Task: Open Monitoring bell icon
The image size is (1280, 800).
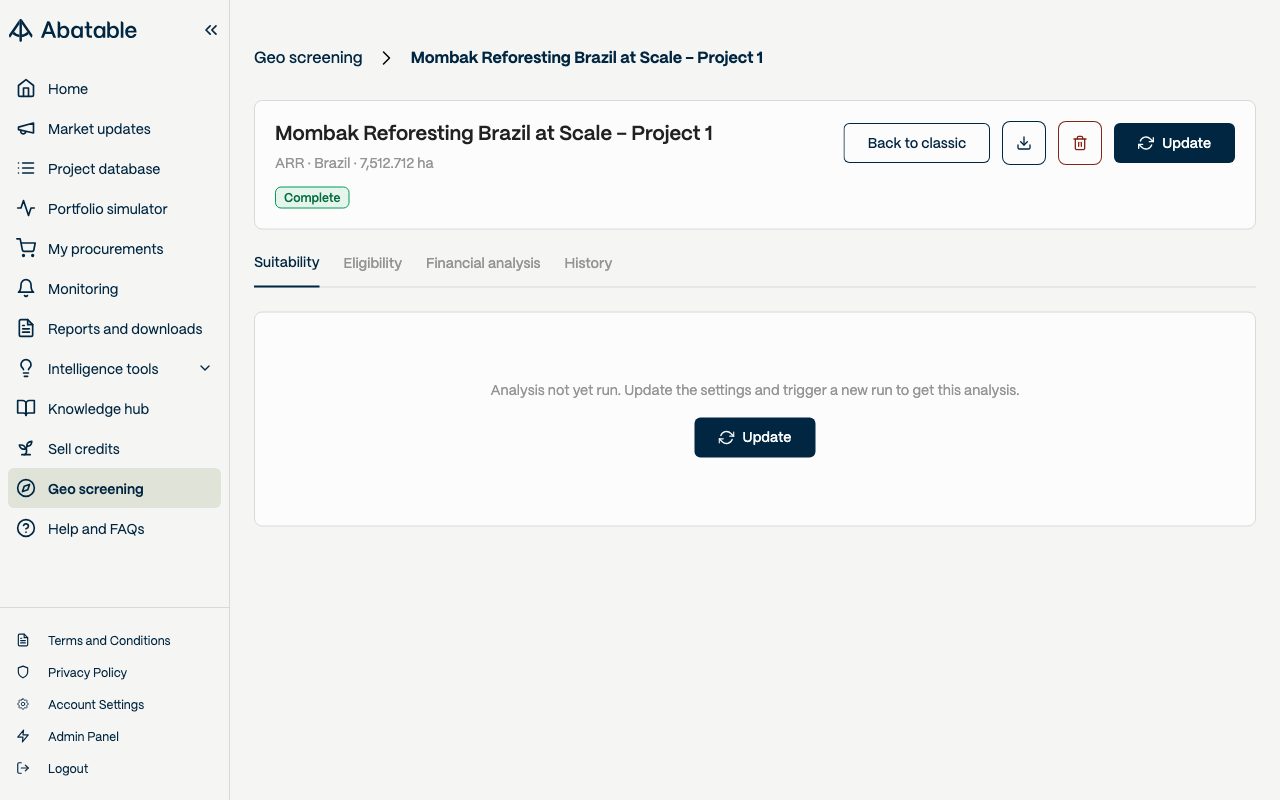Action: tap(27, 289)
